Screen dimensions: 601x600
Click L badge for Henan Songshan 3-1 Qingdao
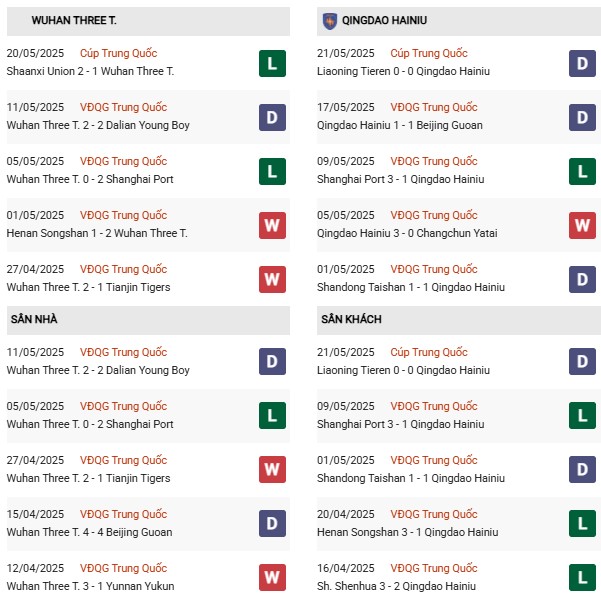point(582,524)
